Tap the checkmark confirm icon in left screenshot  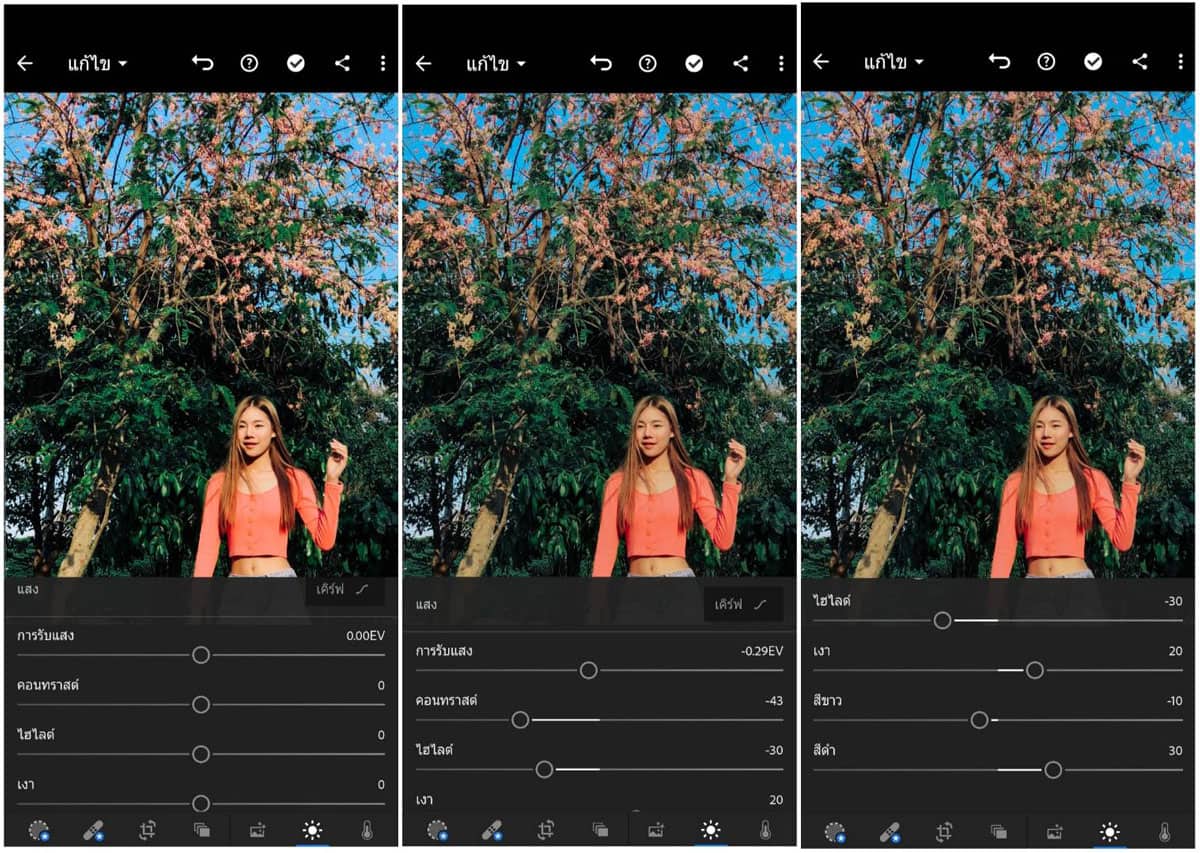coord(296,63)
